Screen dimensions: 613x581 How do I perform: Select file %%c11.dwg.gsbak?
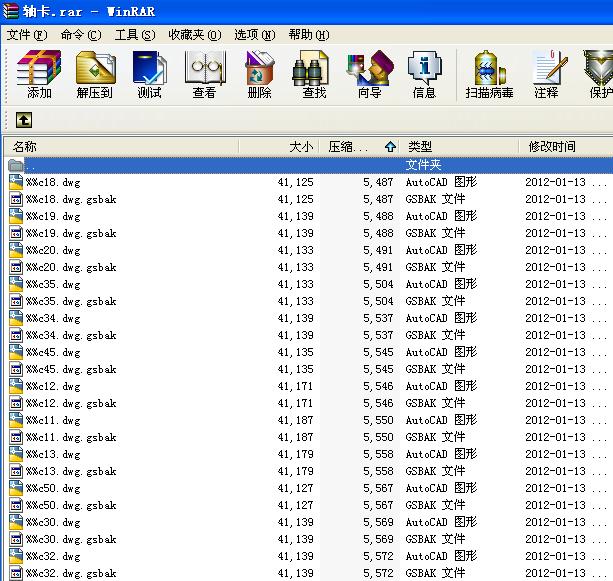click(71, 437)
